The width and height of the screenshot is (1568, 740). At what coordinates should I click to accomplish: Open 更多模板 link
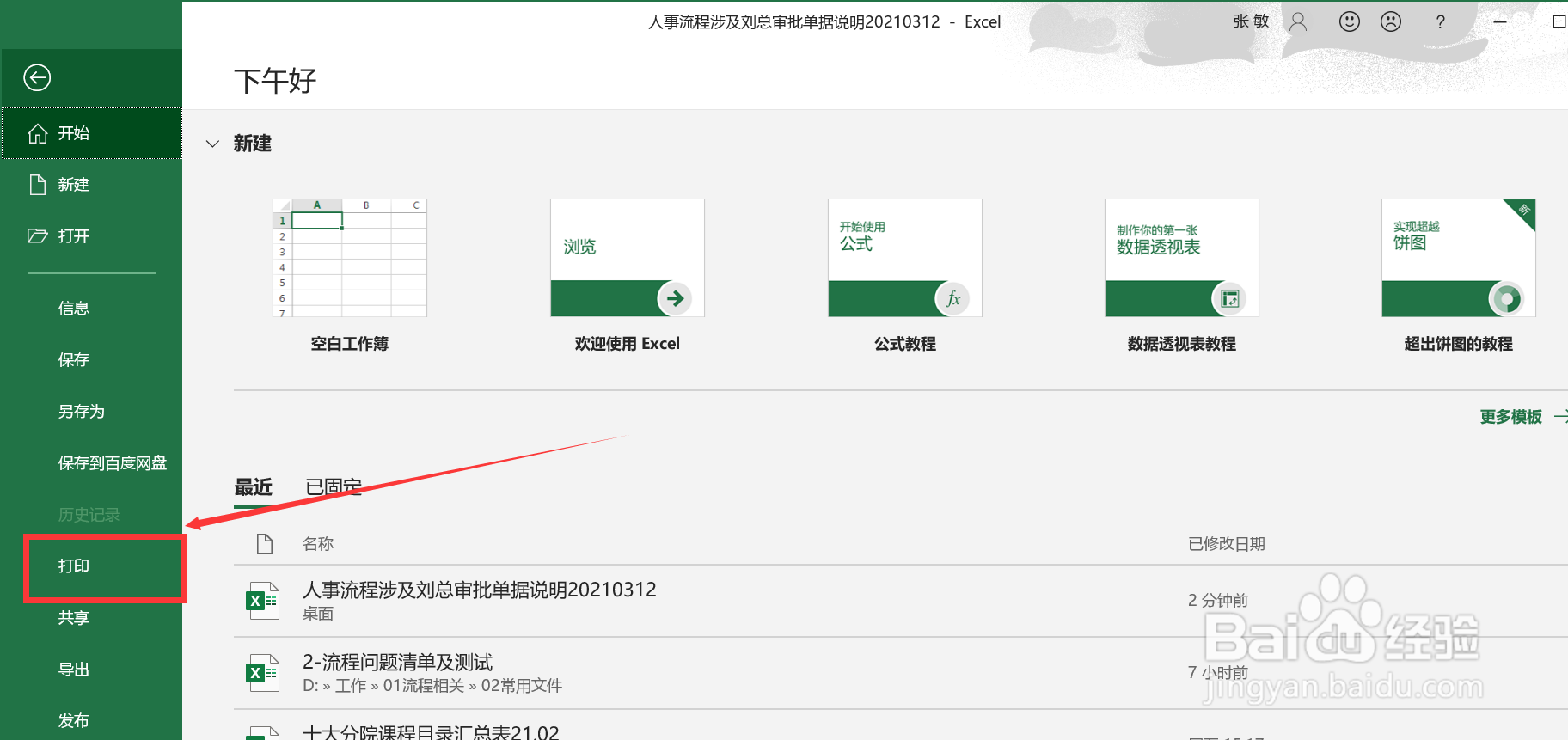click(x=1511, y=417)
